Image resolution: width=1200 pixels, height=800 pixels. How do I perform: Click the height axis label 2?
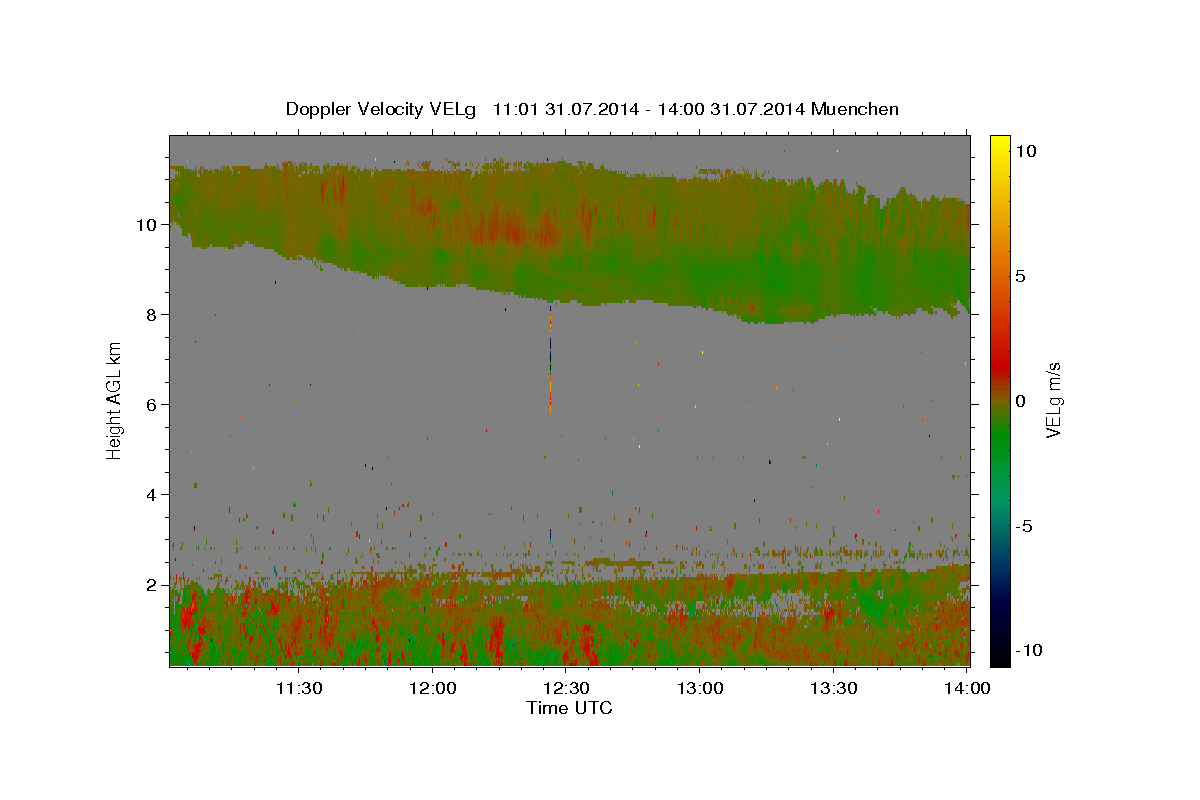point(151,585)
